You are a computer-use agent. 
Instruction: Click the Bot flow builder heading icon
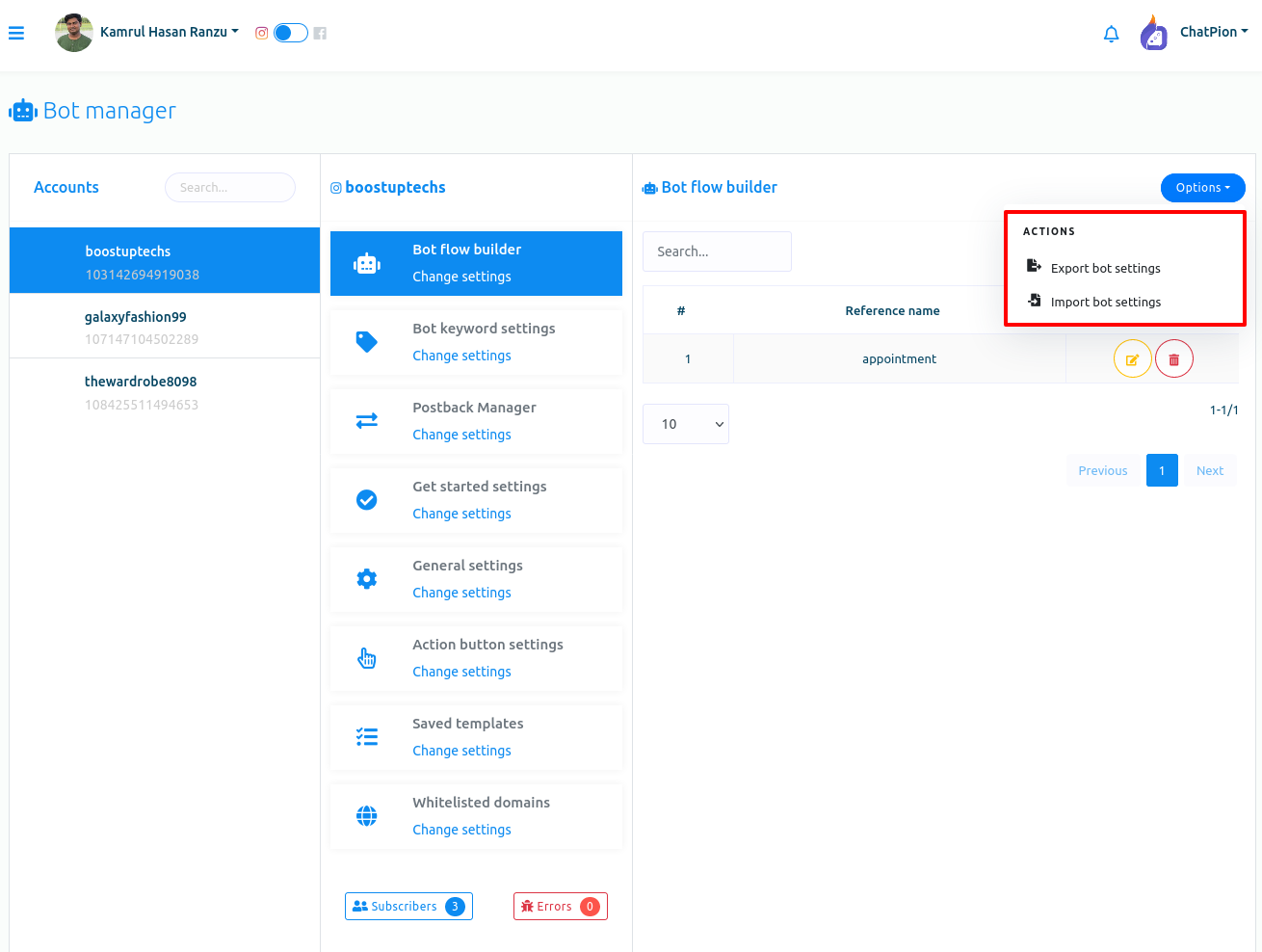click(650, 188)
